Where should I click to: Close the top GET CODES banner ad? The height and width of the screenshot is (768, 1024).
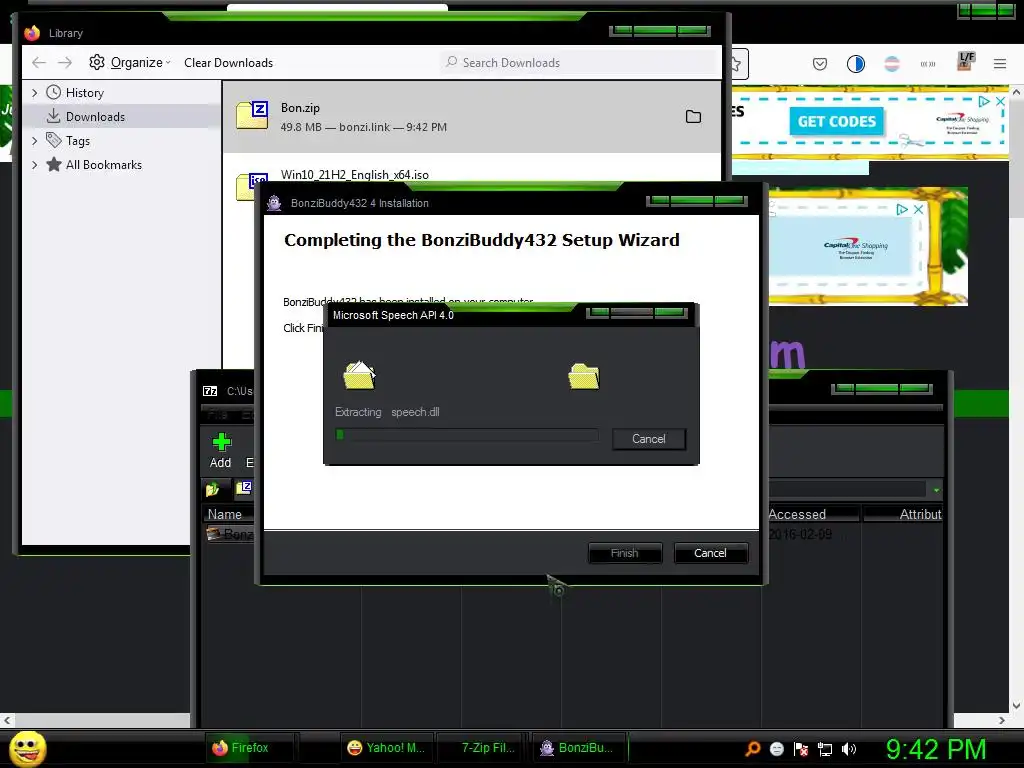pos(1000,101)
